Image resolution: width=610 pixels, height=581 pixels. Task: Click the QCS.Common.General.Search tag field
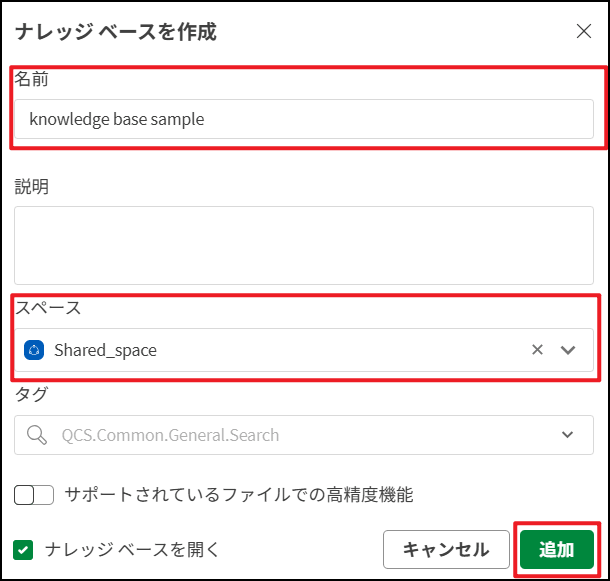click(x=304, y=435)
